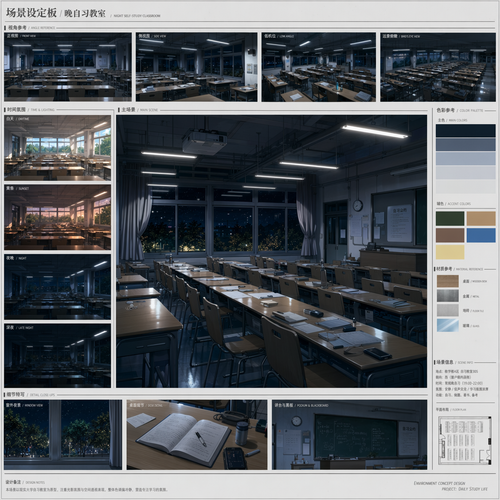Click the large main scene classroom image
Image resolution: width=500 pixels, height=500 pixels.
pos(271,251)
